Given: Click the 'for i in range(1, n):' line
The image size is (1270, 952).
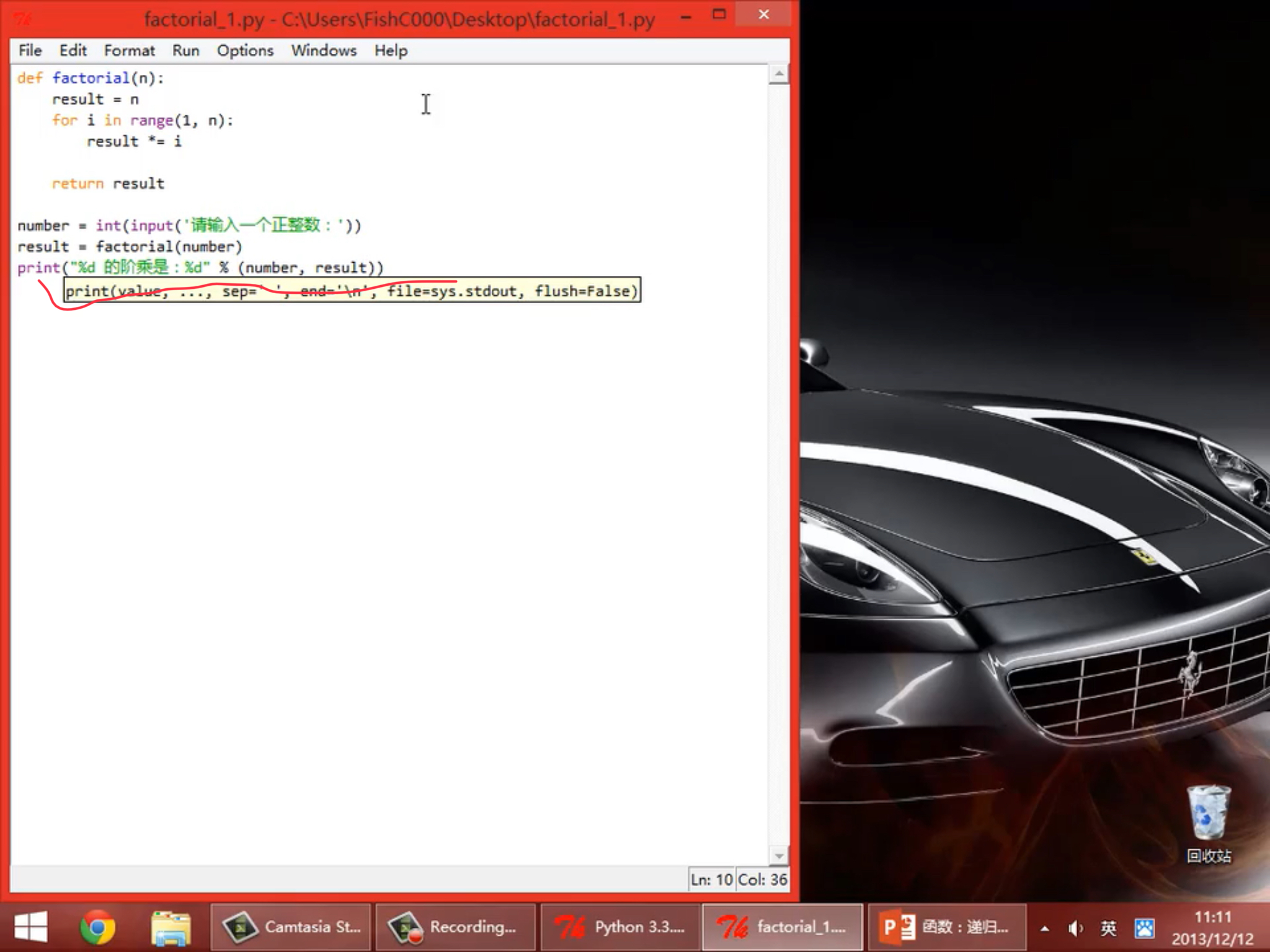Looking at the screenshot, I should (143, 120).
